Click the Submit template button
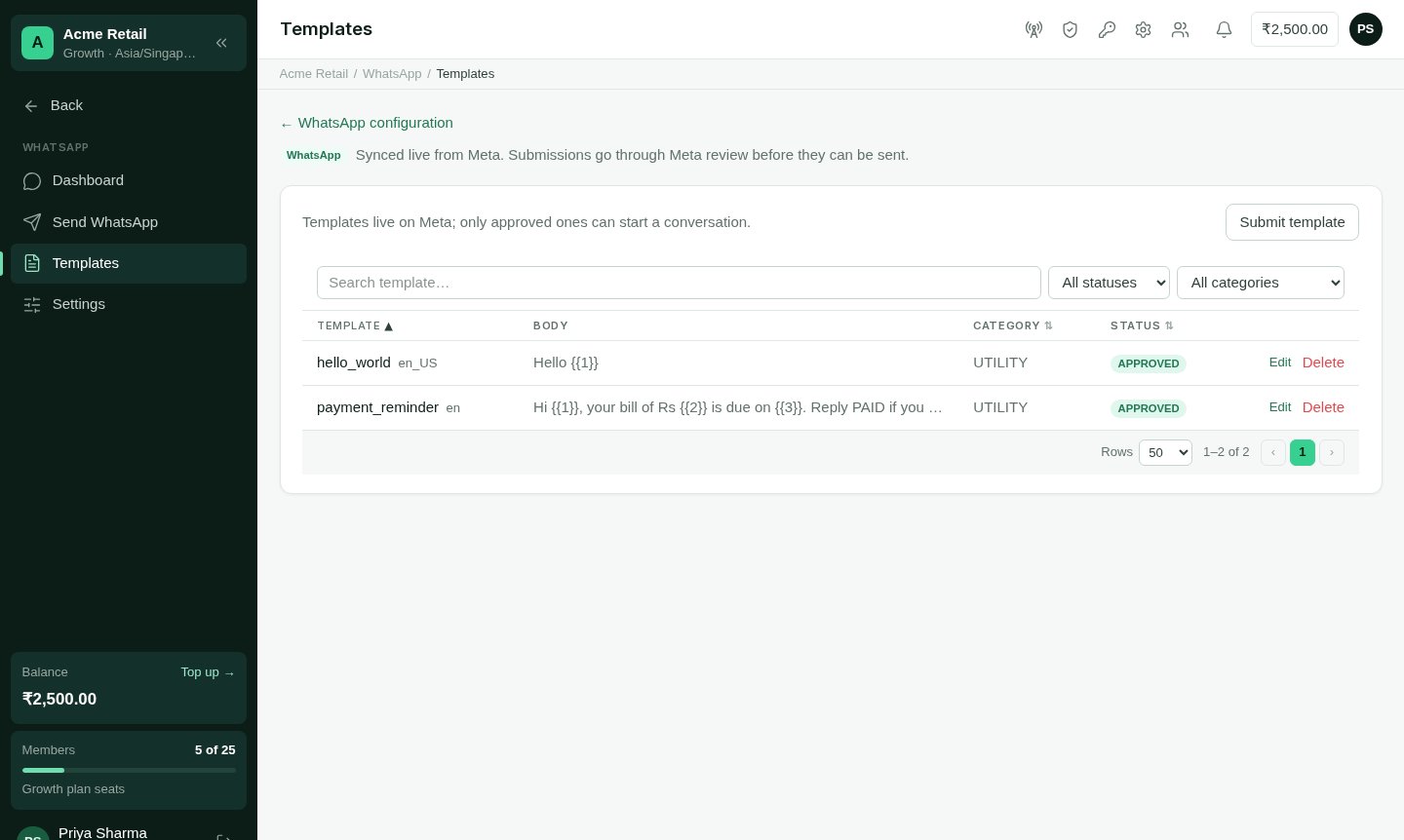 click(x=1292, y=222)
